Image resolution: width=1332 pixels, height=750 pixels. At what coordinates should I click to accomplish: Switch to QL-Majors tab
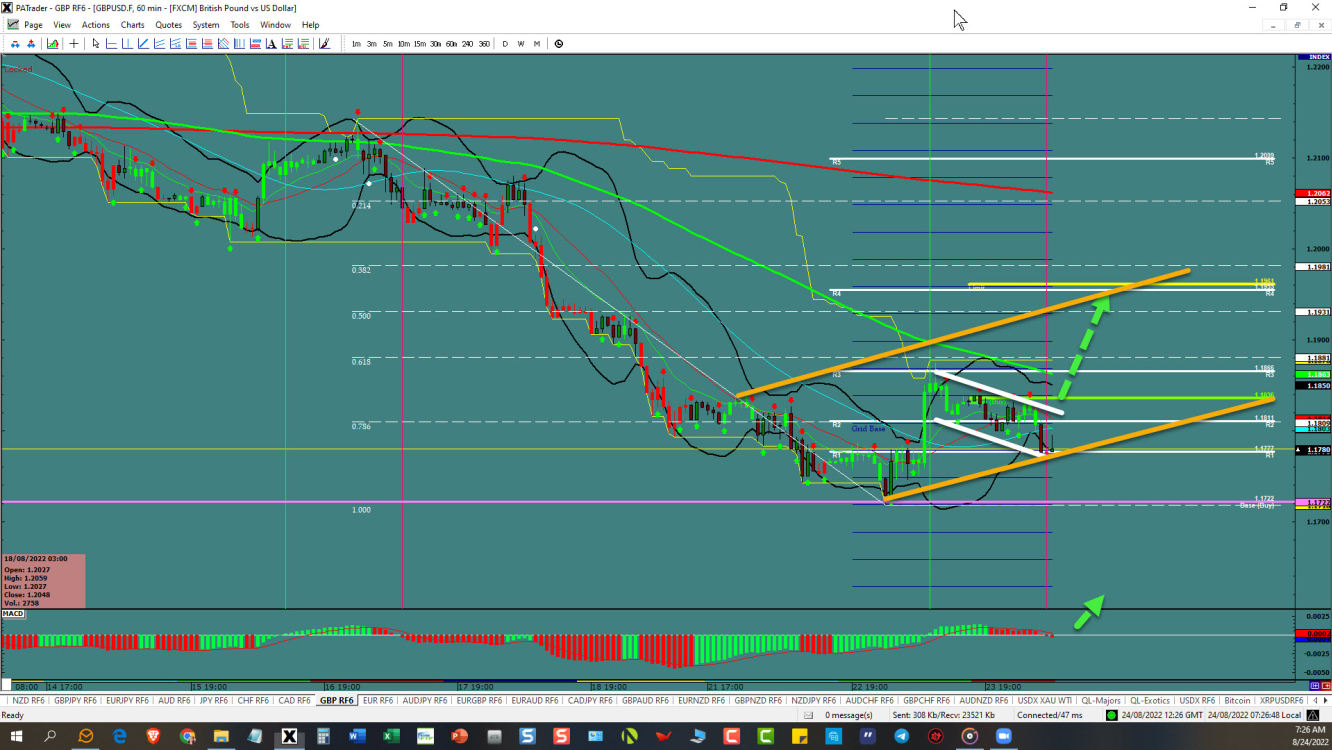pos(1101,700)
